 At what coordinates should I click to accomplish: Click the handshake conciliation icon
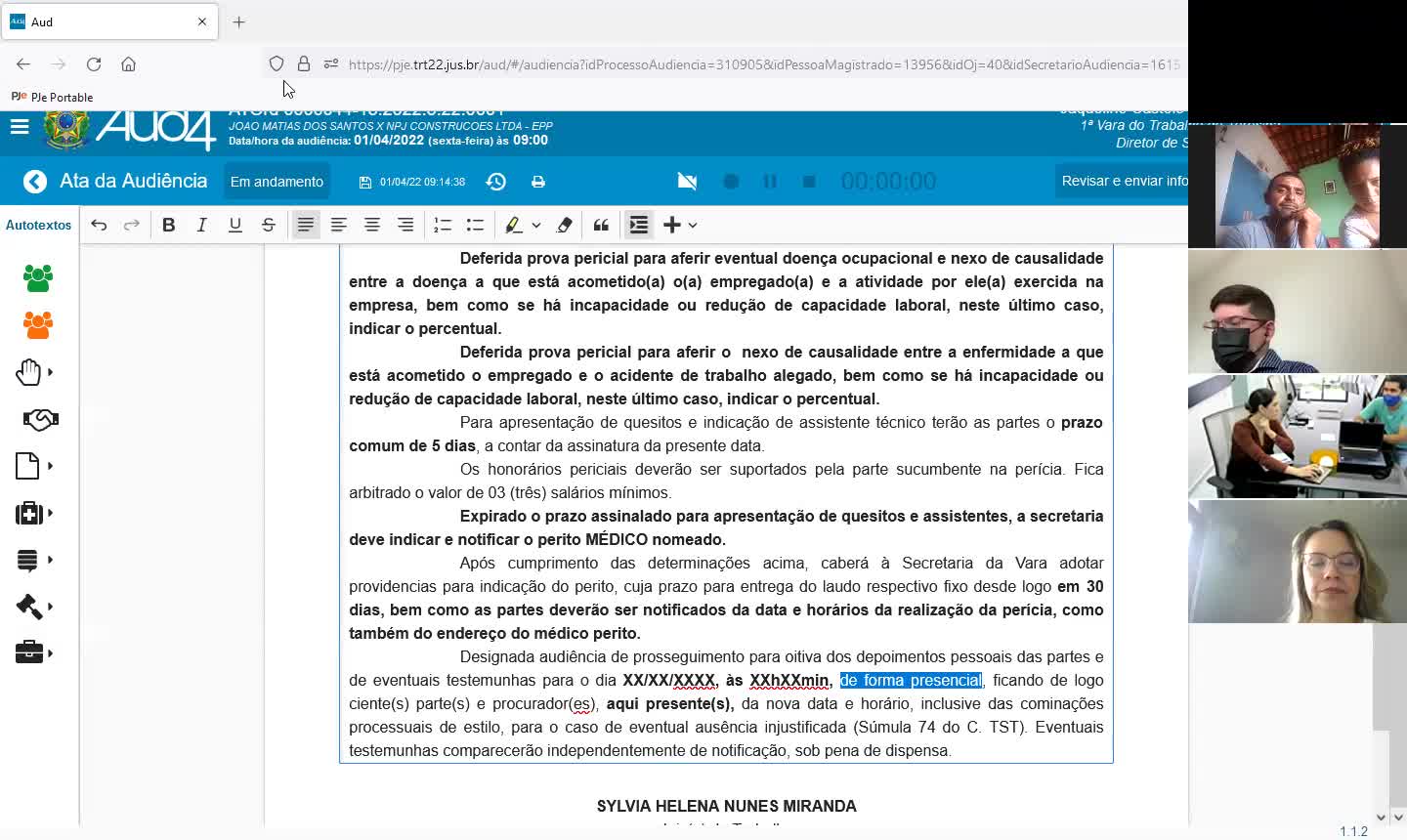(x=41, y=419)
